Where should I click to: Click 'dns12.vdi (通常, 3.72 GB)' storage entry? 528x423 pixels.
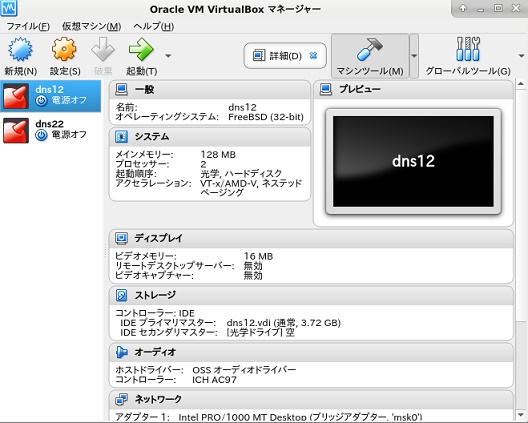(x=284, y=323)
